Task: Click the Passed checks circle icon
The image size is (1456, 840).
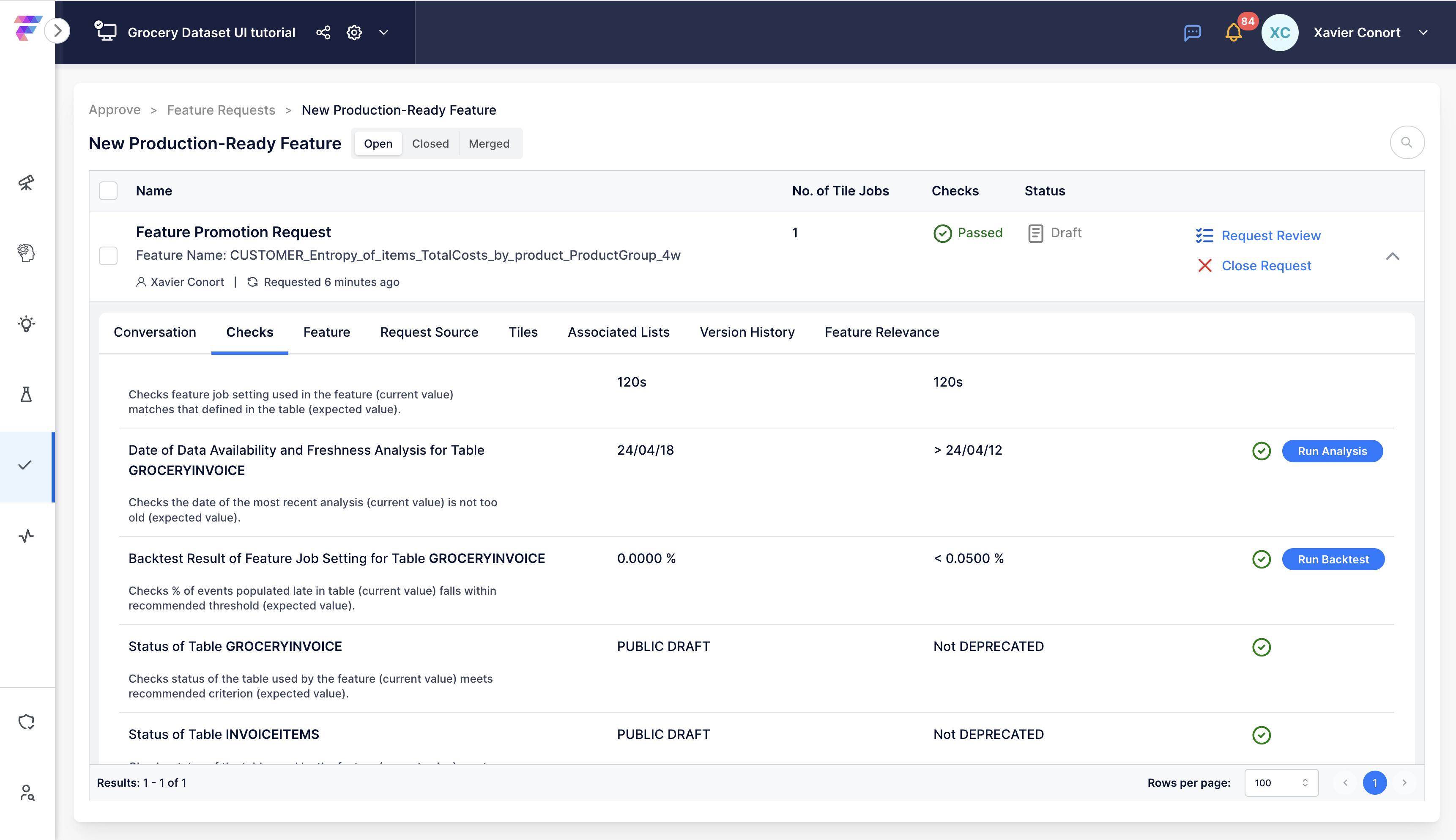Action: pos(942,233)
